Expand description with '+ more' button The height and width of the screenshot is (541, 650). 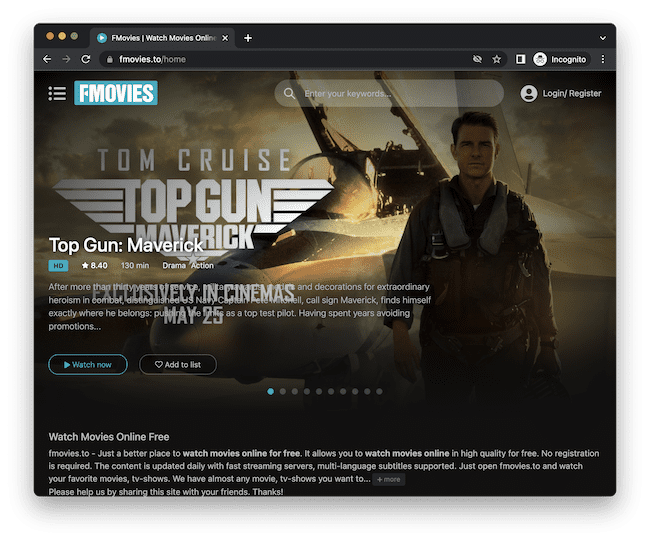coord(388,480)
